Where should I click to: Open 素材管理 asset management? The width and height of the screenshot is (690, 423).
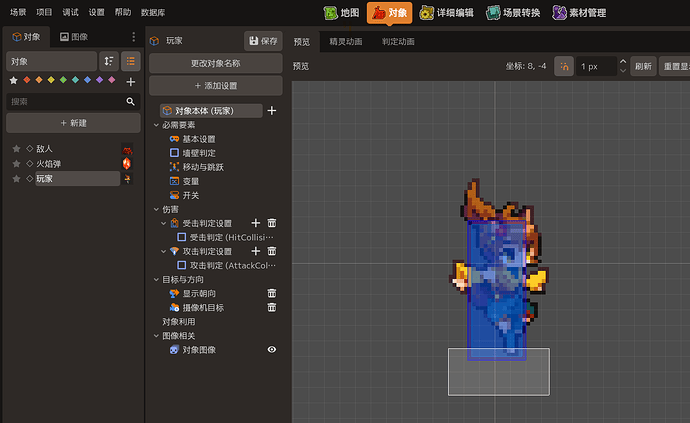click(579, 13)
